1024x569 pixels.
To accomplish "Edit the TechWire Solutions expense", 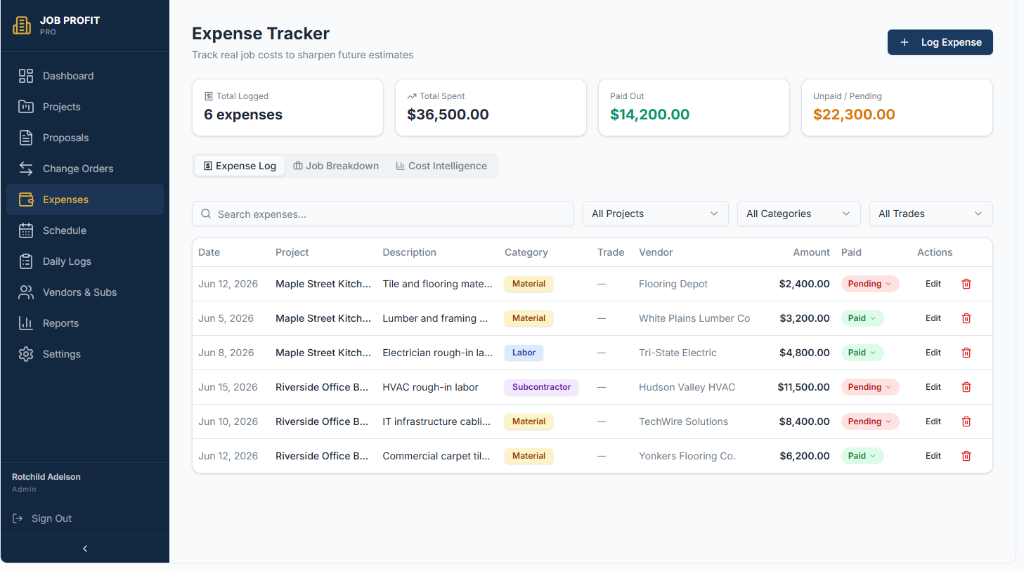I will [933, 421].
